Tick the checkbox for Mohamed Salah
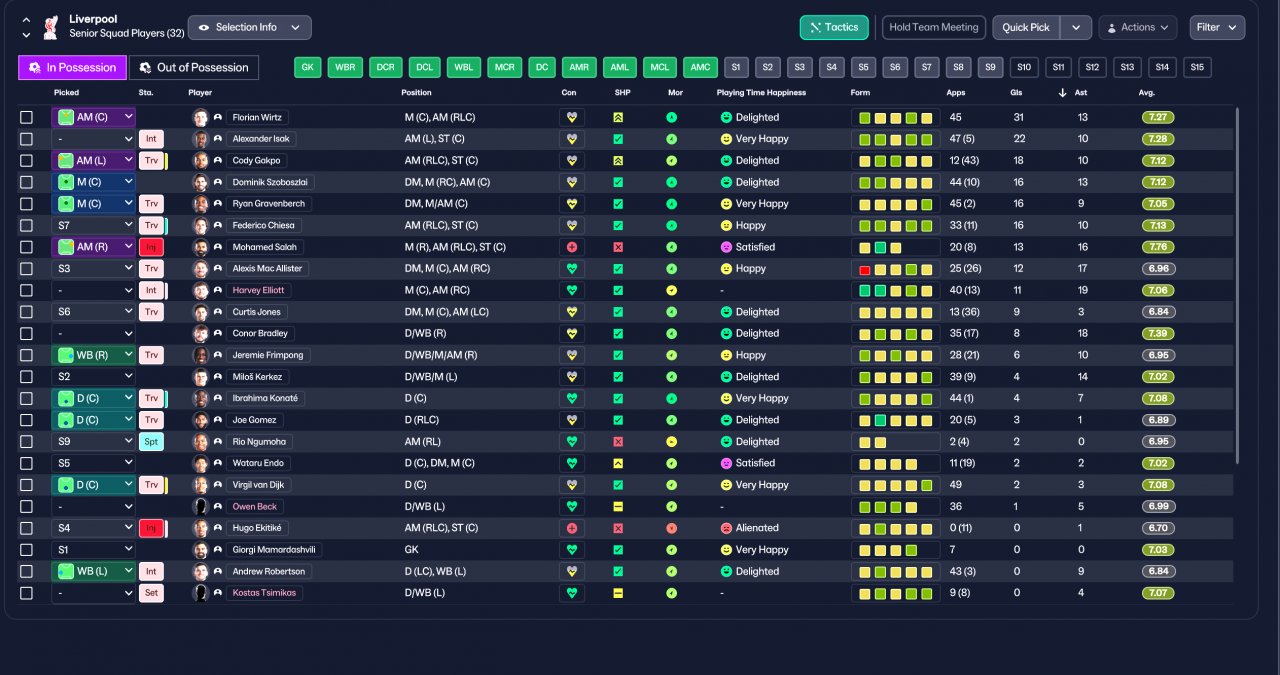The width and height of the screenshot is (1280, 675). pos(26,247)
